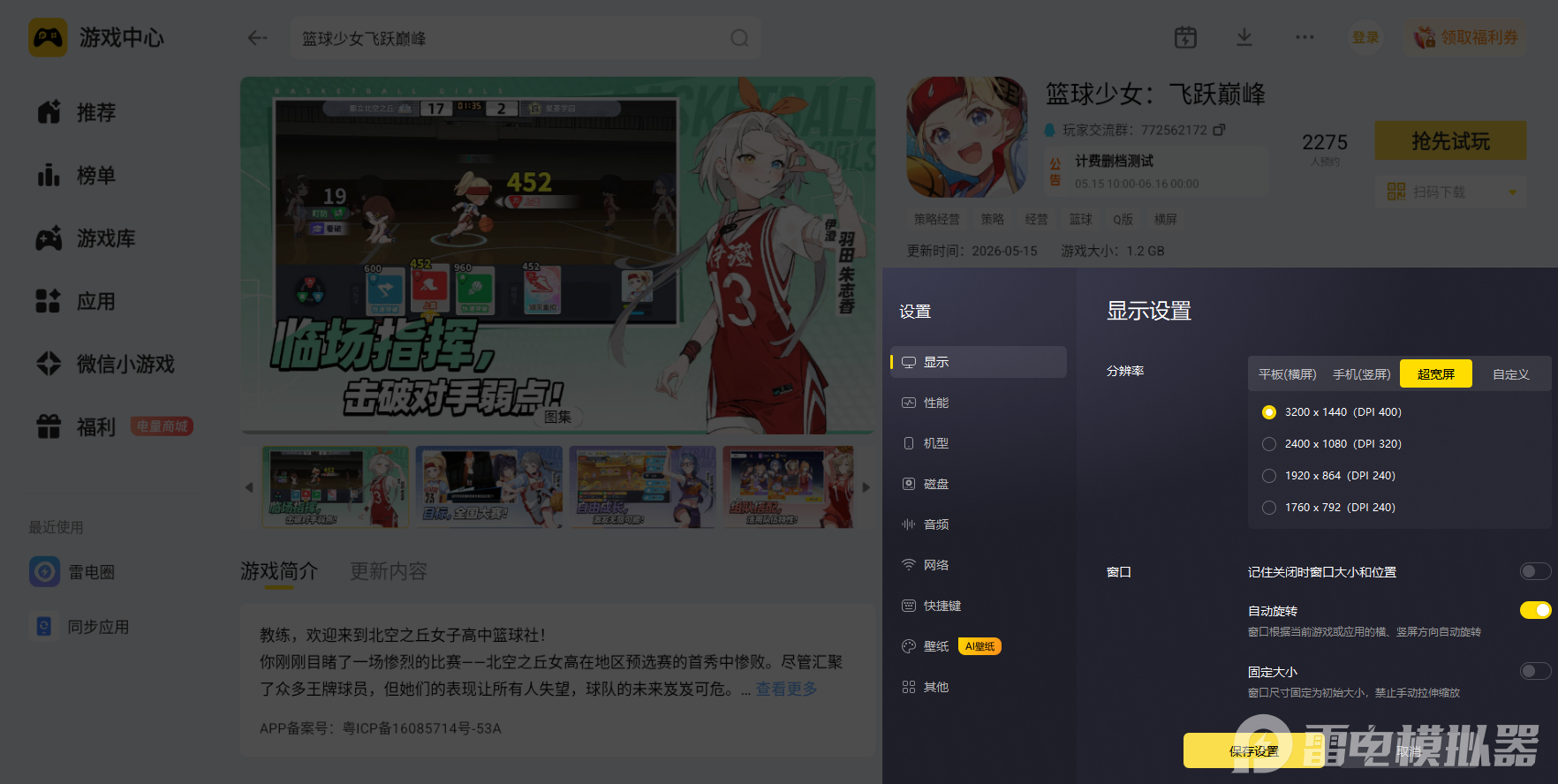The width and height of the screenshot is (1558, 784).
Task: Go back with the arrow icon
Action: 257,38
